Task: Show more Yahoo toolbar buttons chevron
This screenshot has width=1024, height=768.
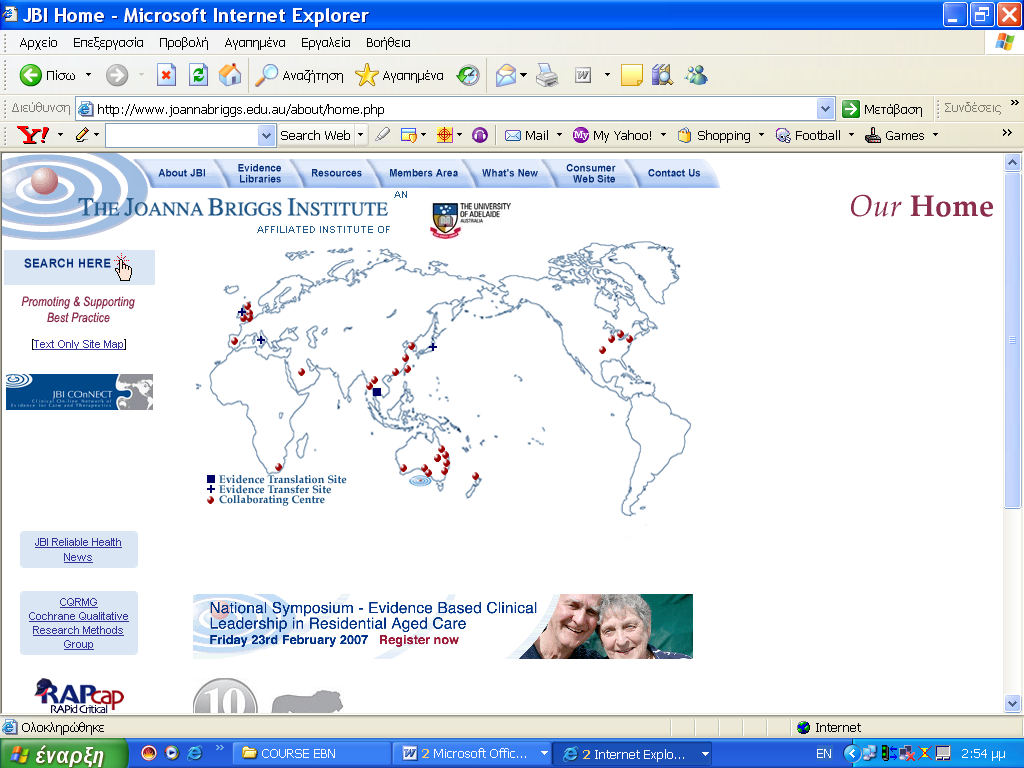Action: 1007,133
